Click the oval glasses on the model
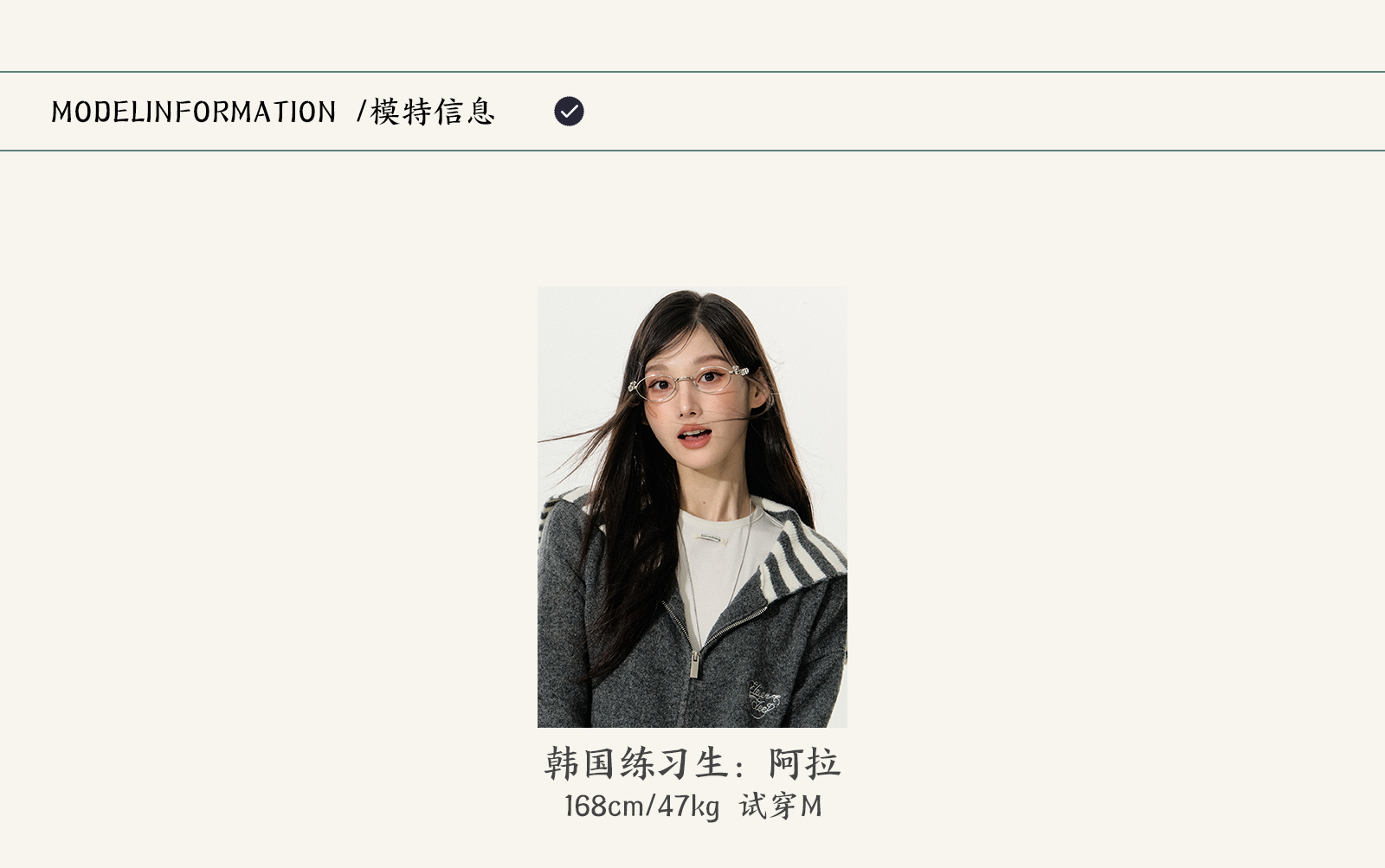The width and height of the screenshot is (1385, 868). tap(688, 383)
